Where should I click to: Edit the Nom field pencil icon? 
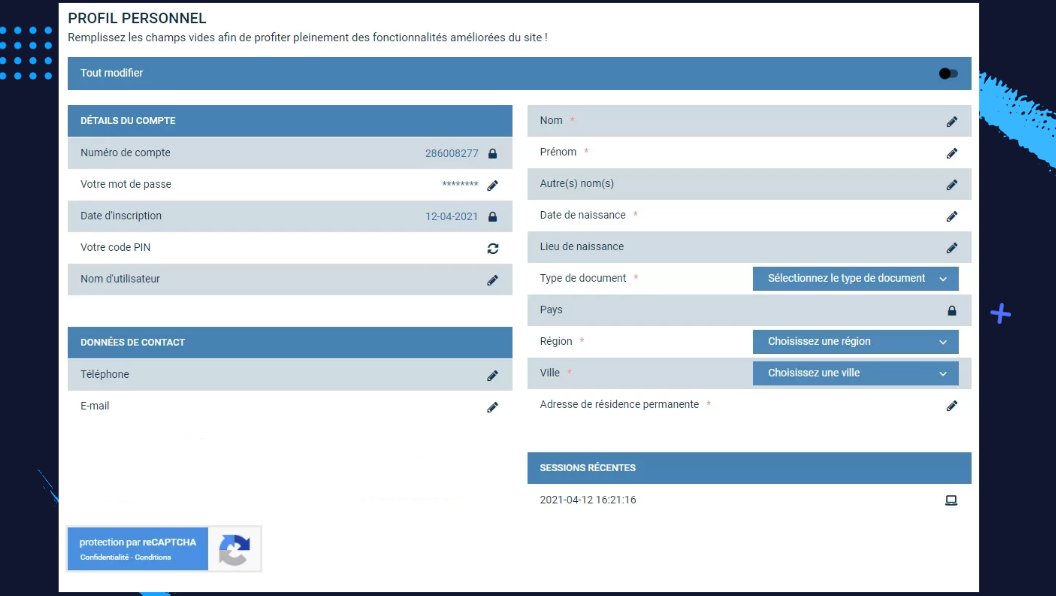click(952, 122)
